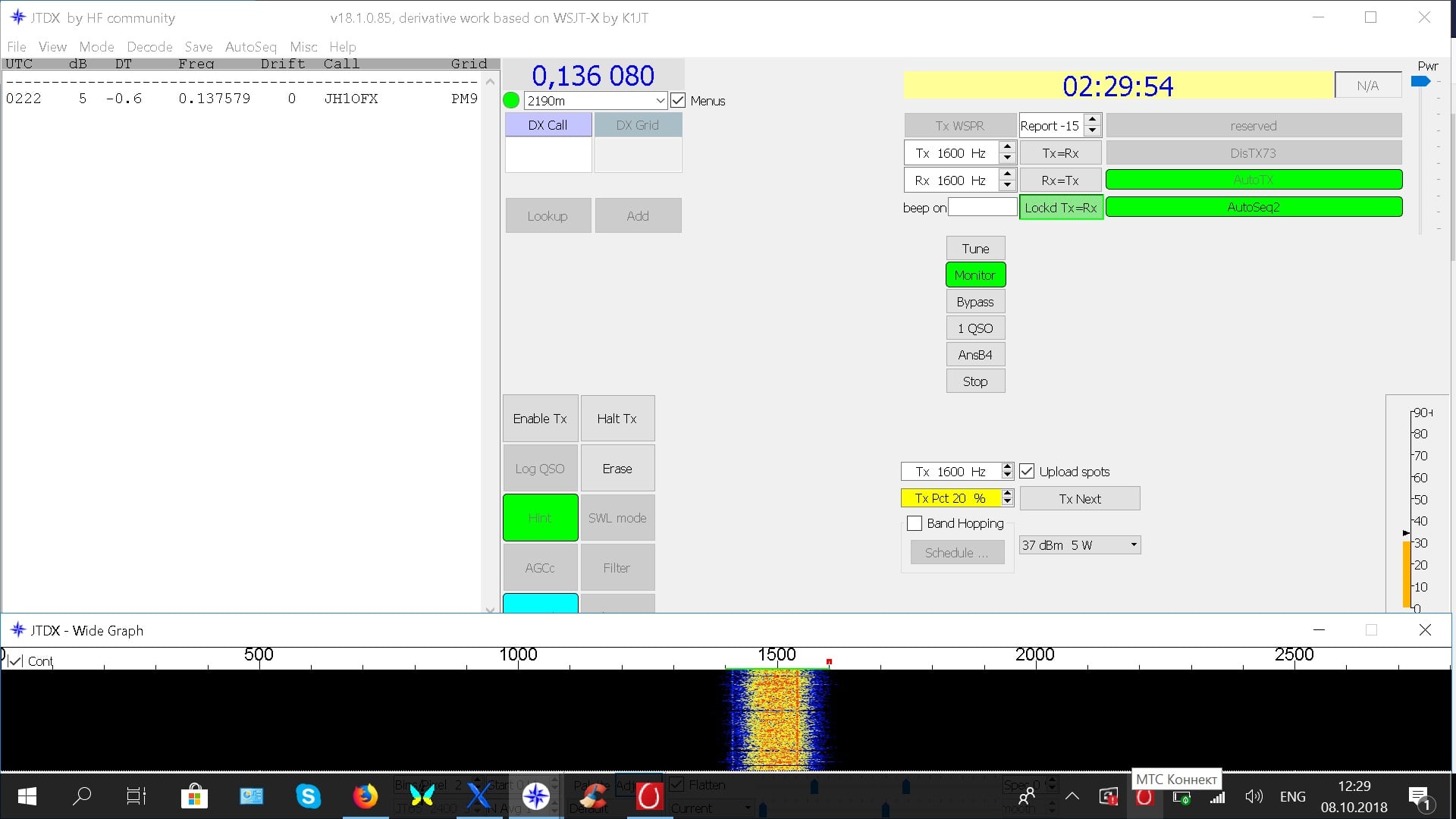Screen dimensions: 1456x819
Task: Click decode list scrollbar down arrow
Action: 490,609
